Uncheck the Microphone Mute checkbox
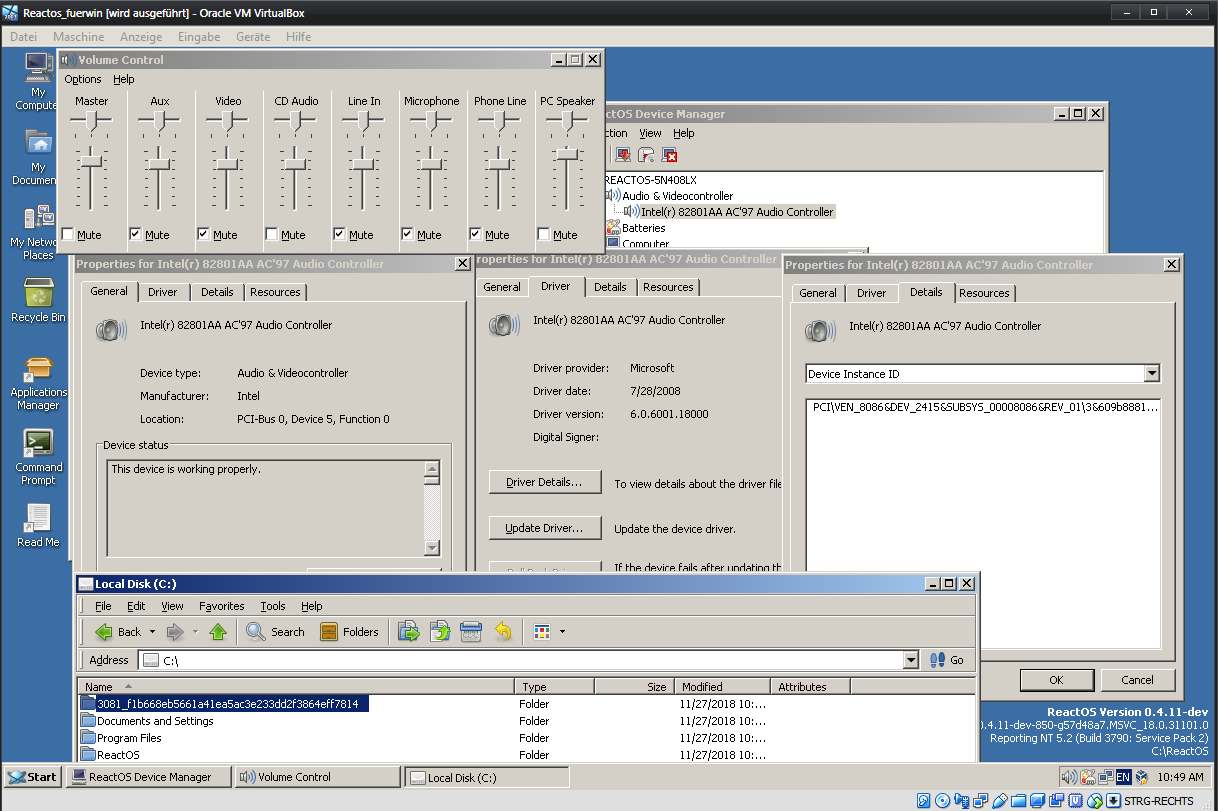 (x=407, y=235)
